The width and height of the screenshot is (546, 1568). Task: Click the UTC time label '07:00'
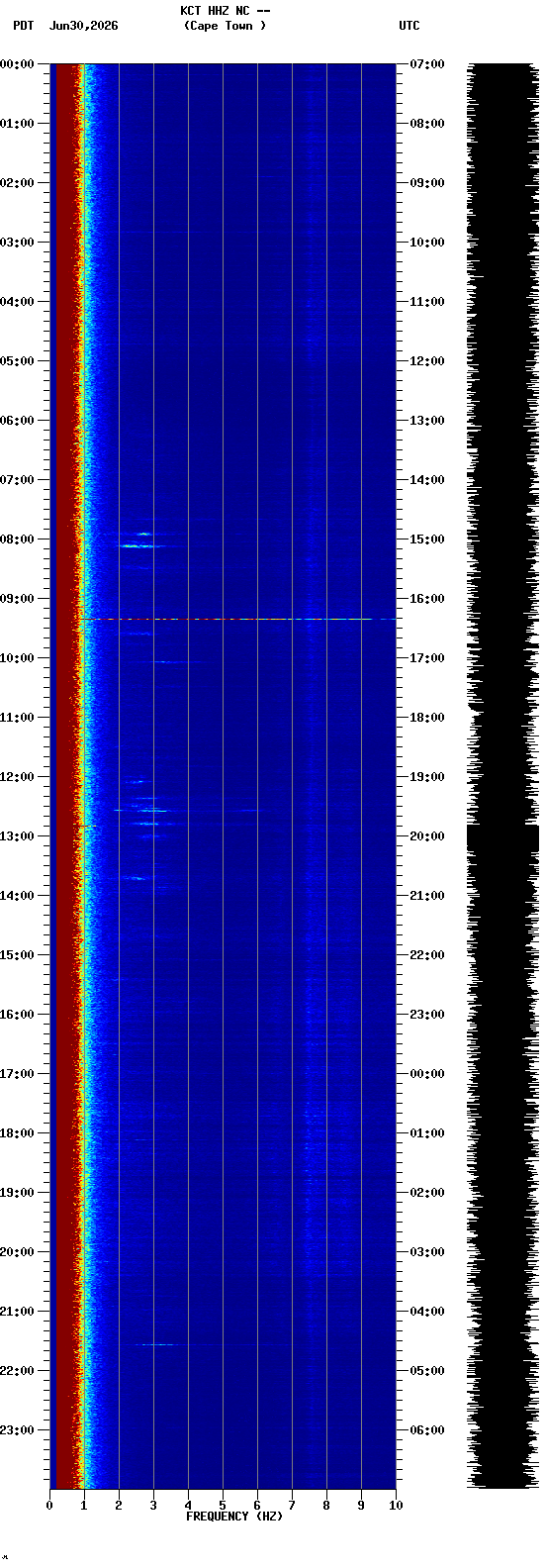point(427,64)
